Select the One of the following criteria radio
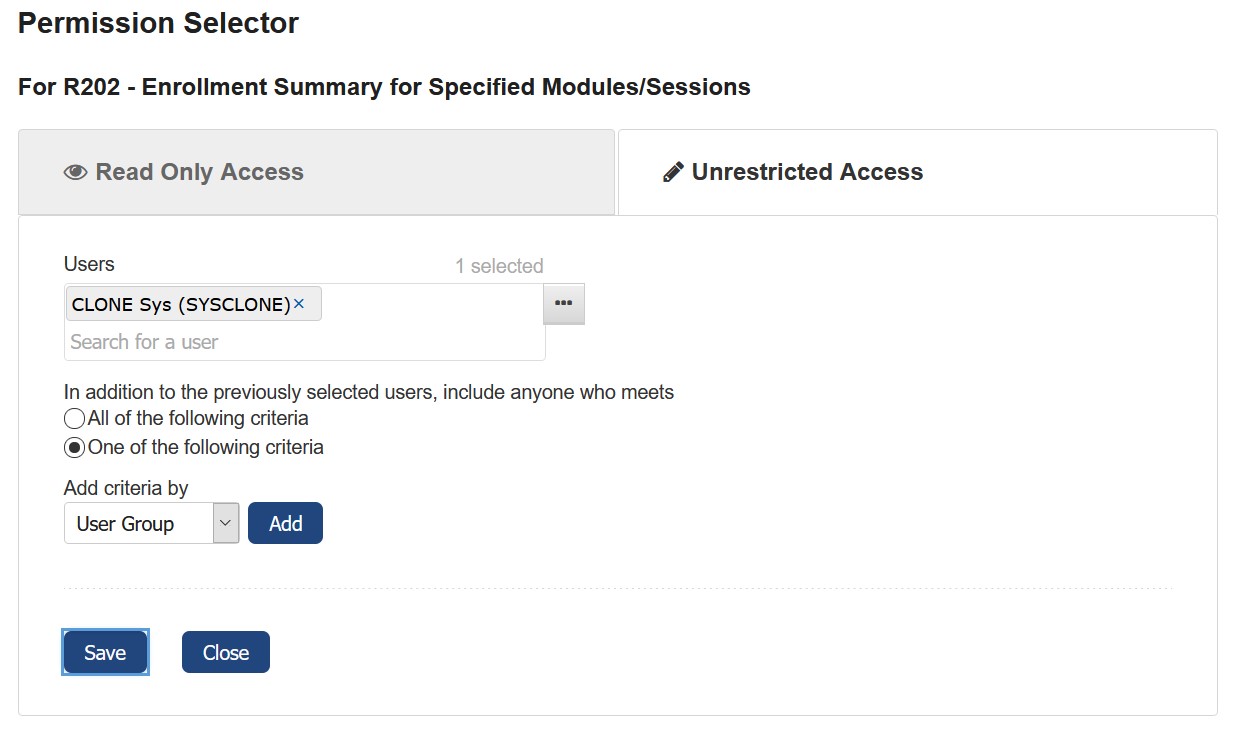This screenshot has width=1234, height=729. click(74, 448)
